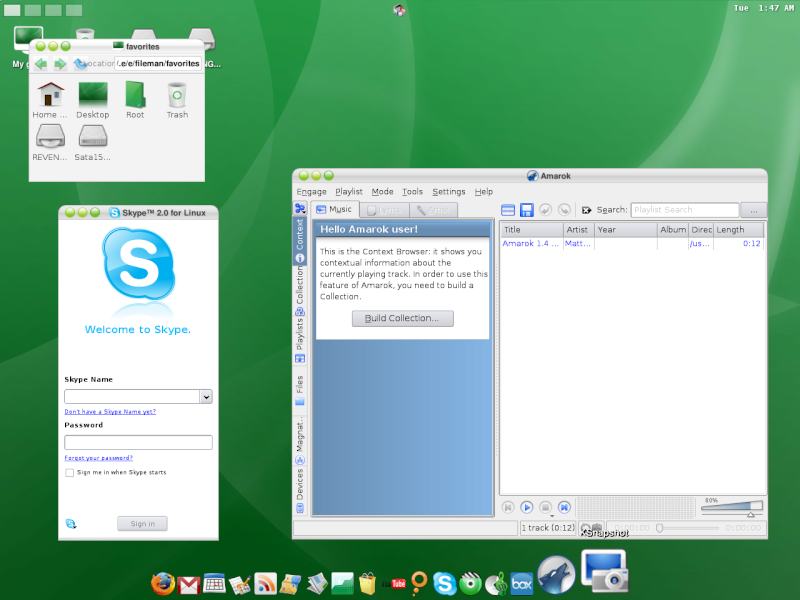Click 'Don't have a Skype Name yet?' link
Viewport: 800px width, 600px height.
tap(110, 411)
